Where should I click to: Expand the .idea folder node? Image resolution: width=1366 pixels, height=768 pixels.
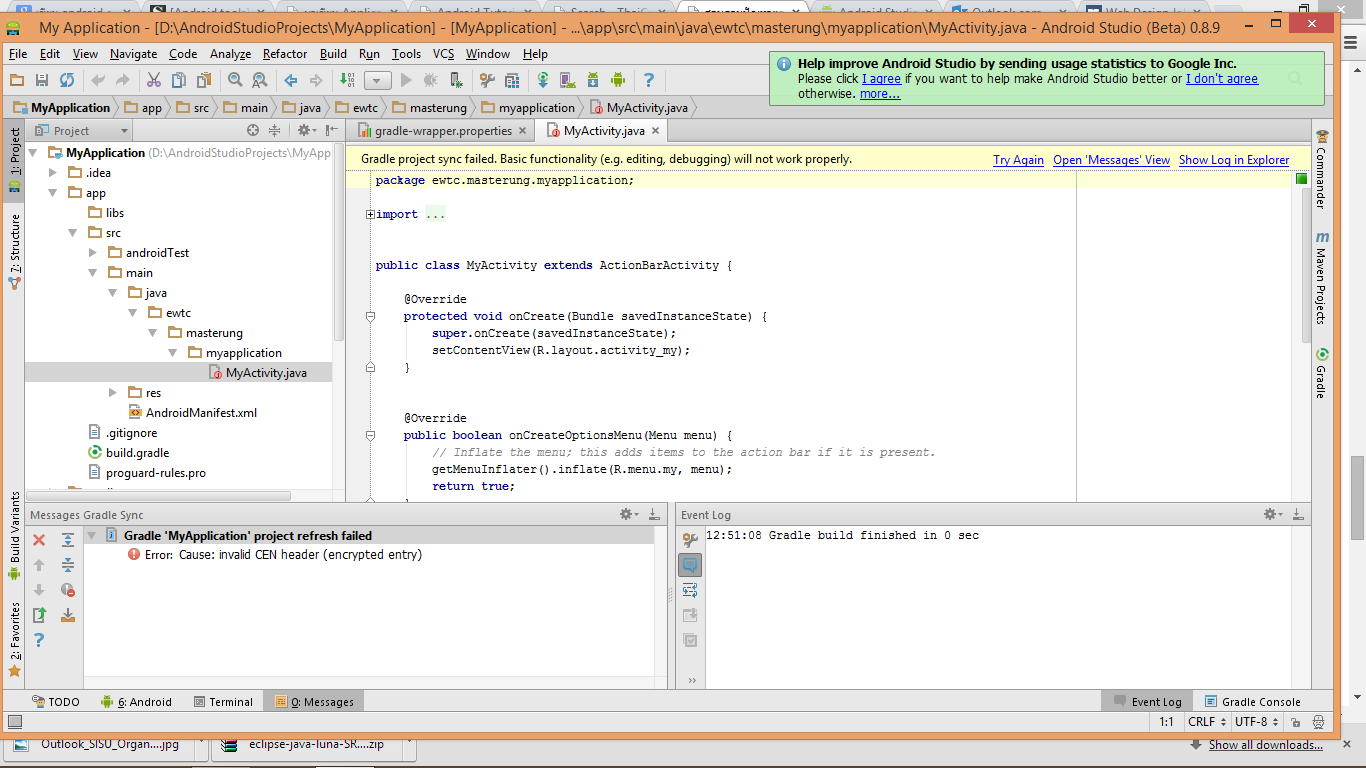click(x=53, y=173)
